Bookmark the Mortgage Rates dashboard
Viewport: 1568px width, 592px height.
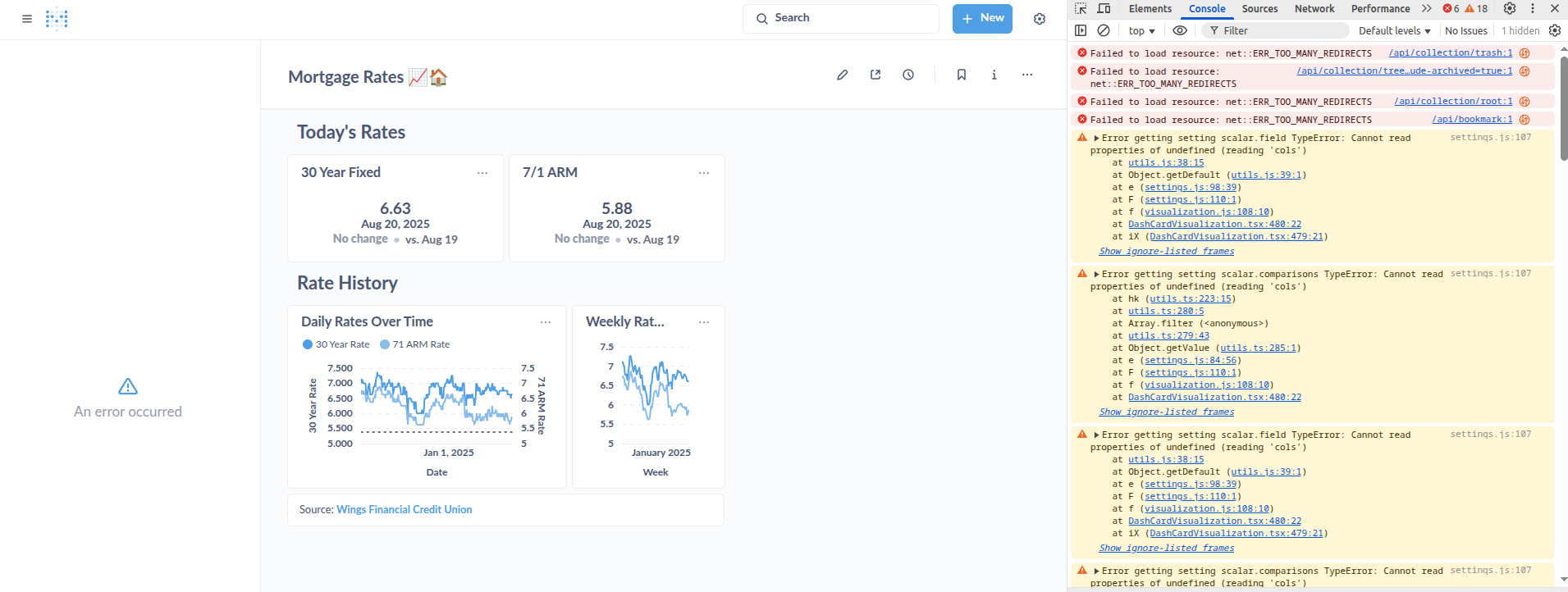tap(961, 75)
